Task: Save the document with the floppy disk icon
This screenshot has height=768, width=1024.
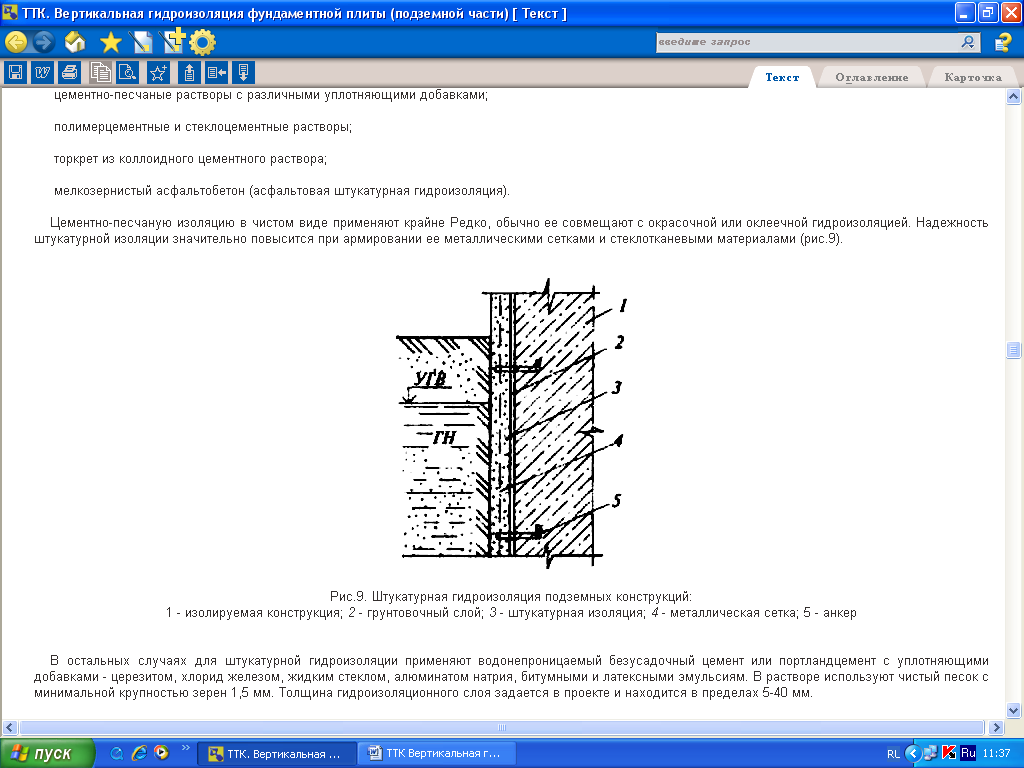Action: click(x=15, y=72)
